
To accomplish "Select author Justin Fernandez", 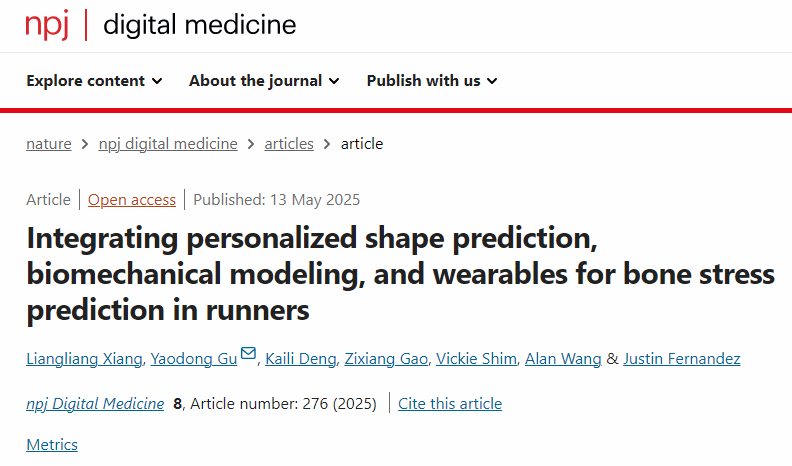I will tap(682, 359).
